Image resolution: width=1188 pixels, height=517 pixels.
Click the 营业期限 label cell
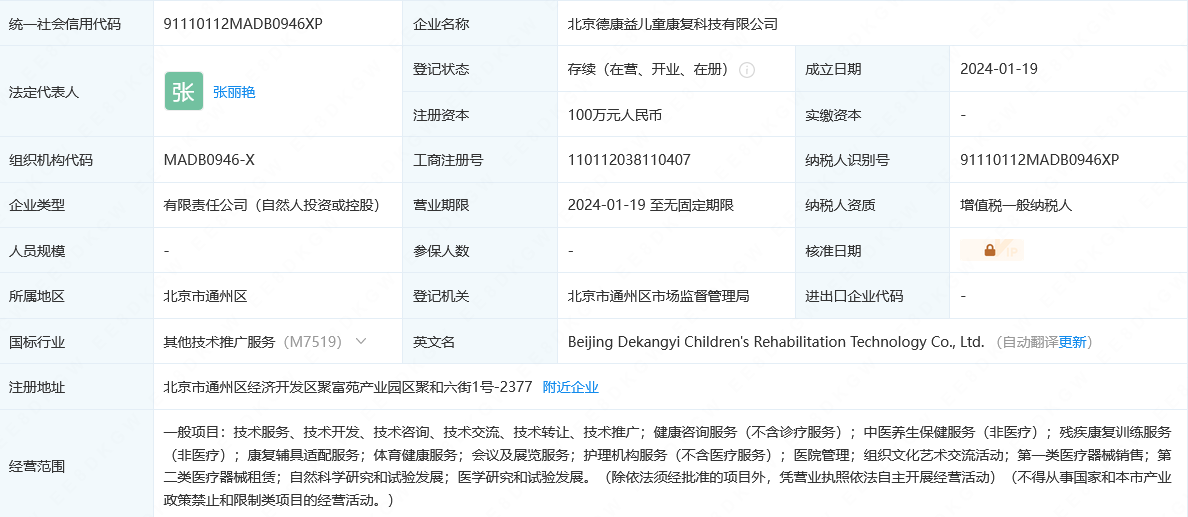pyautogui.click(x=480, y=205)
